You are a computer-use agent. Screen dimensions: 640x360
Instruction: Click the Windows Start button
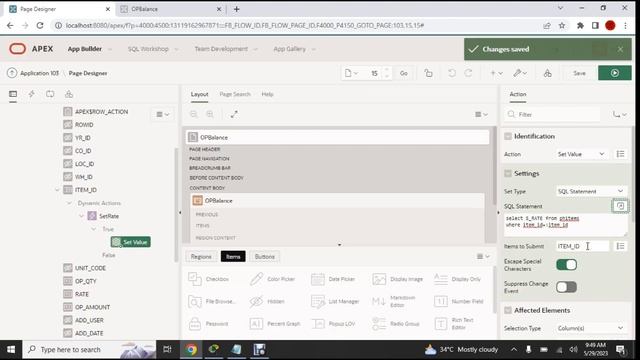[11, 349]
